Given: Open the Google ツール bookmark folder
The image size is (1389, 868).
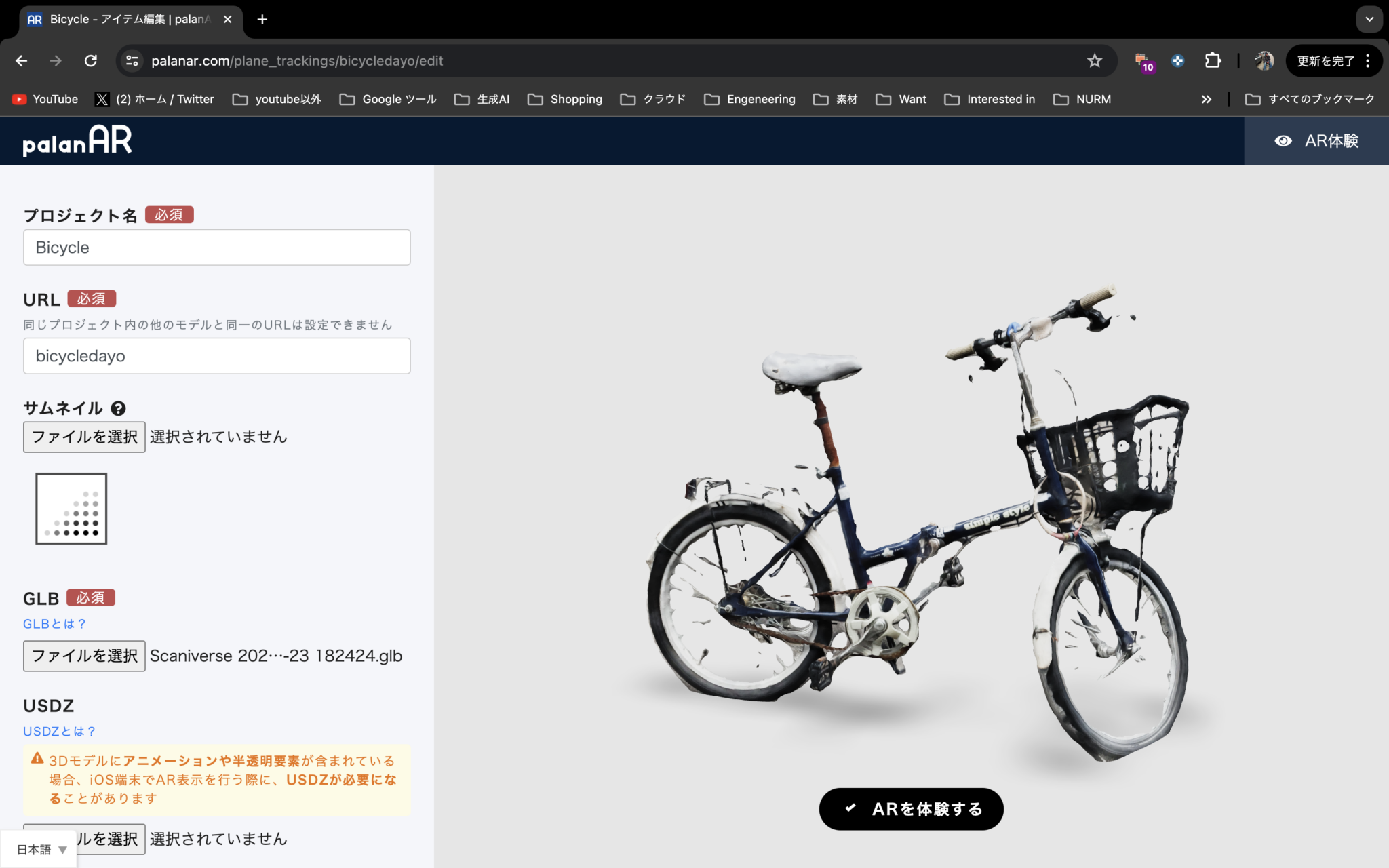Looking at the screenshot, I should (388, 99).
